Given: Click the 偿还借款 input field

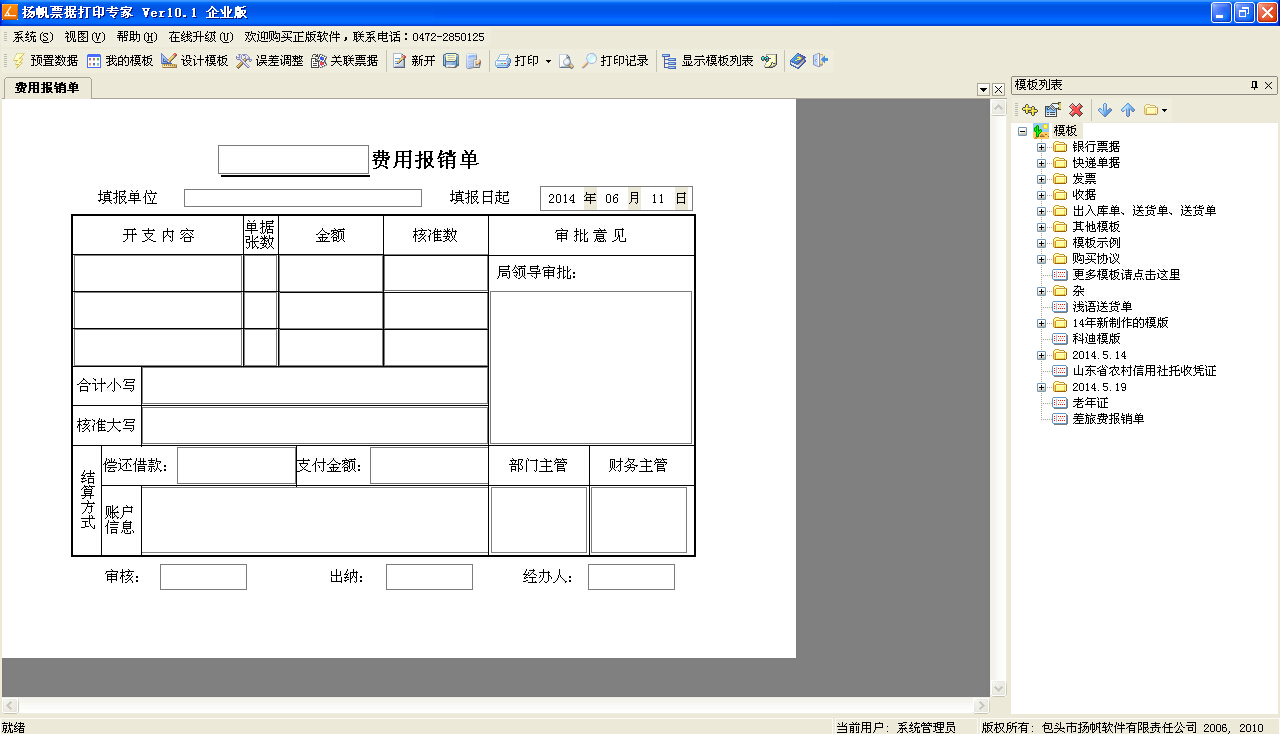Looking at the screenshot, I should tap(236, 466).
